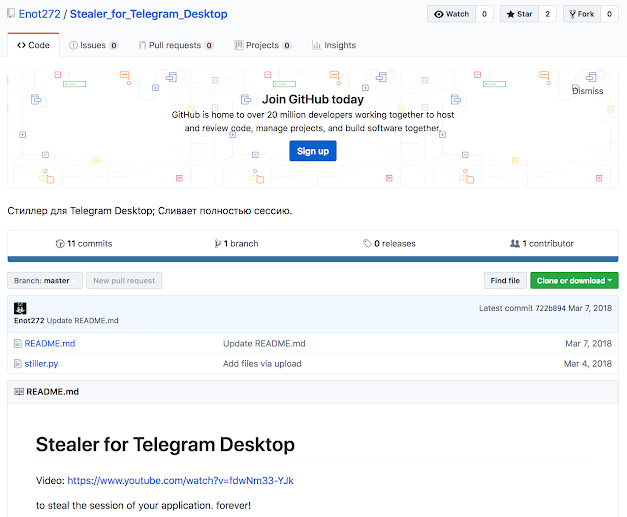The width and height of the screenshot is (627, 517).
Task: Expand the Clone or download menu
Action: [573, 281]
